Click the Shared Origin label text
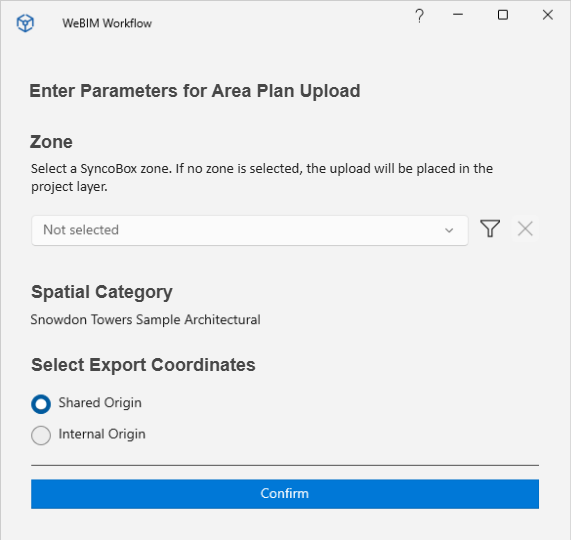The height and width of the screenshot is (540, 571). (x=100, y=403)
